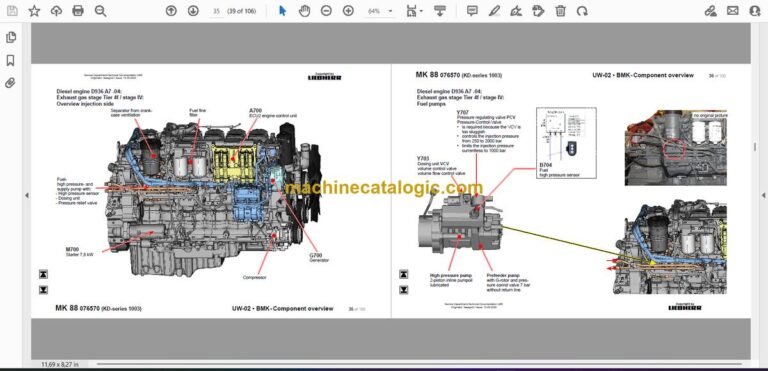Click the Save file icon

[x=12, y=11]
